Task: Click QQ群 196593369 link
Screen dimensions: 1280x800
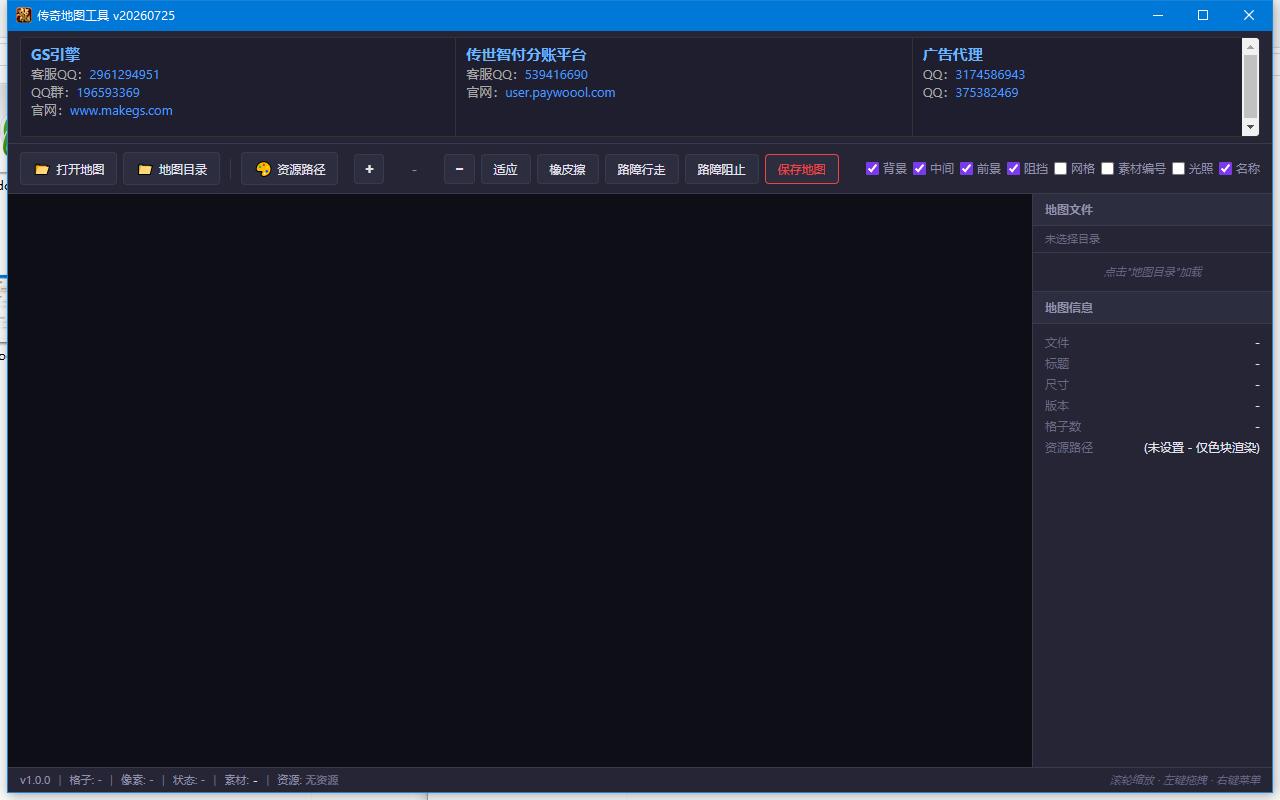Action: coord(108,92)
